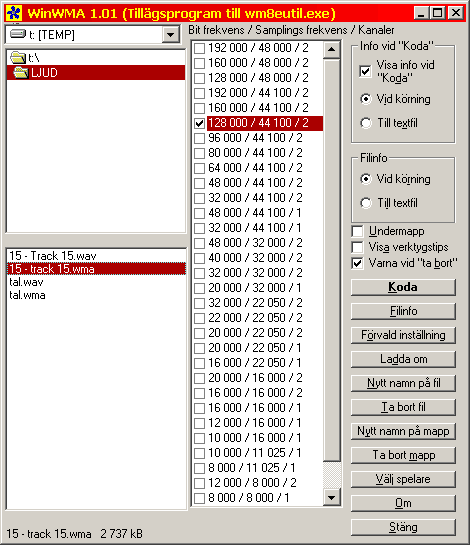Check the 20 000 / 22 050 / 2 box
470x545 pixels.
point(199,333)
